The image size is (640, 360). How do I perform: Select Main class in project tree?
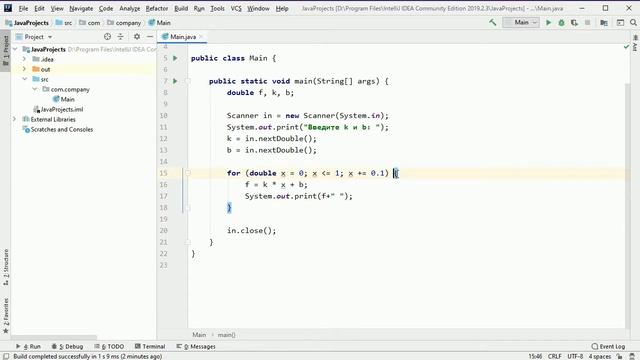[63, 99]
